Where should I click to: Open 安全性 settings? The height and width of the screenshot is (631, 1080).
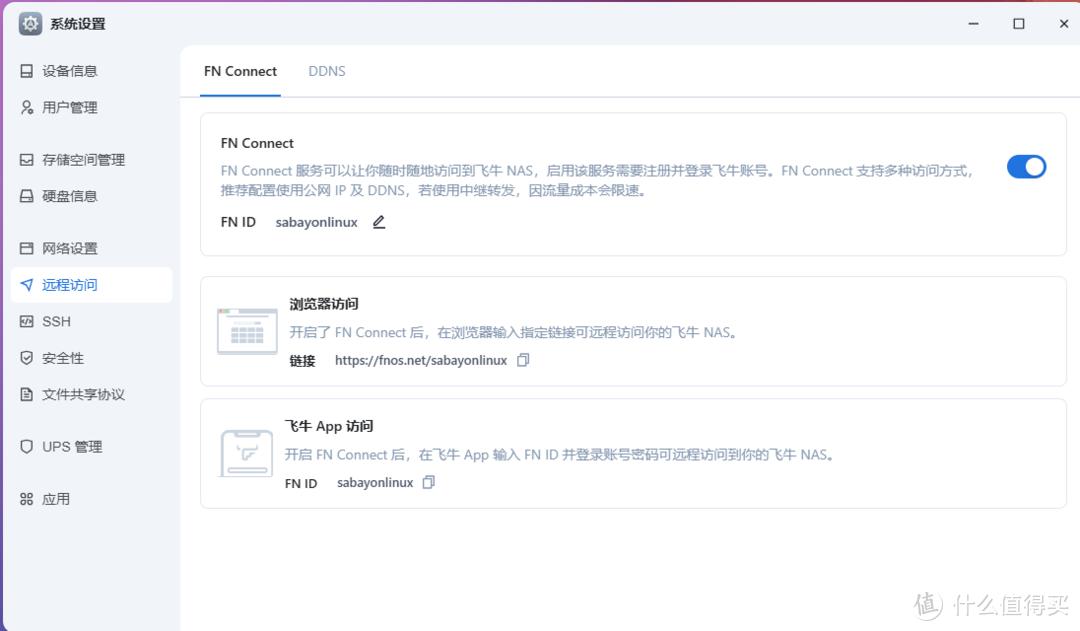62,358
